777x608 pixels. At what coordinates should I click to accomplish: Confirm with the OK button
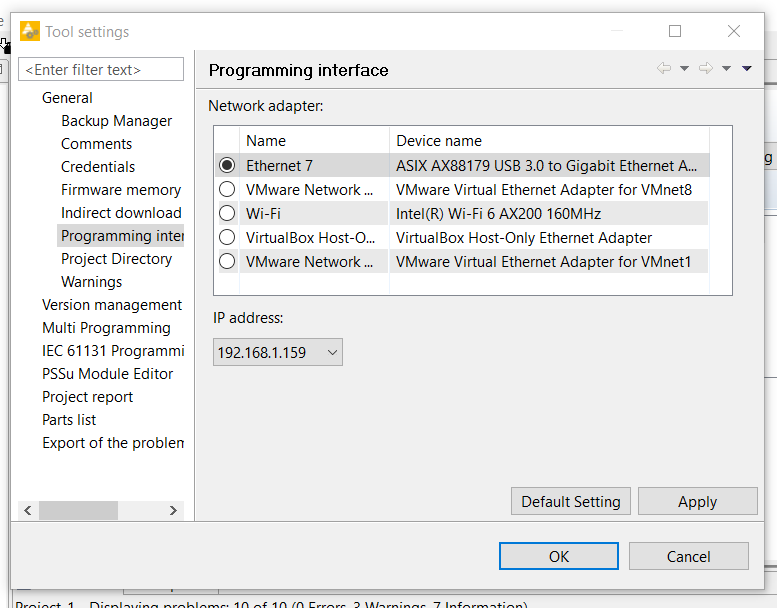[559, 556]
